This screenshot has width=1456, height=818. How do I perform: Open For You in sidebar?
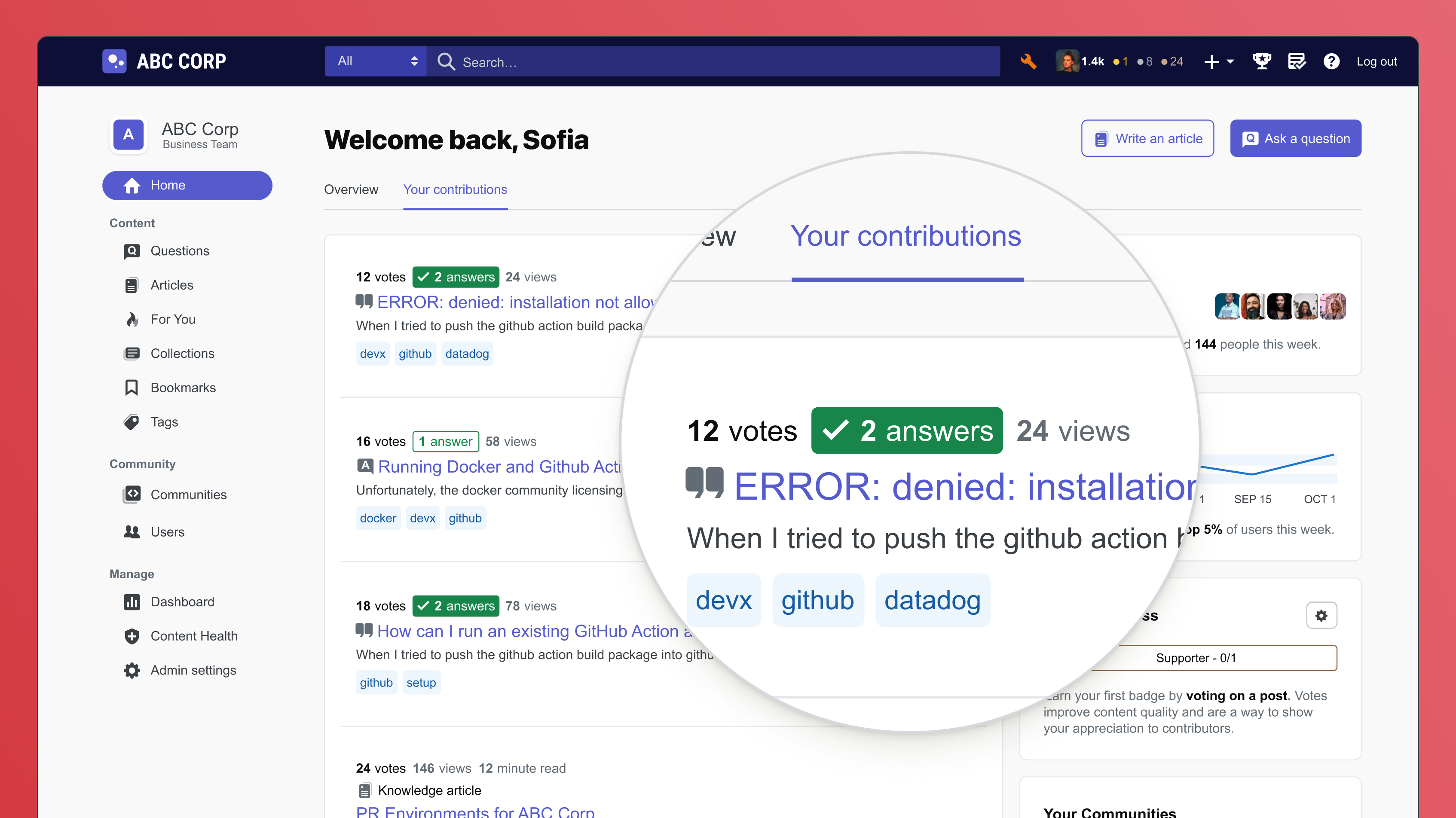pyautogui.click(x=173, y=319)
